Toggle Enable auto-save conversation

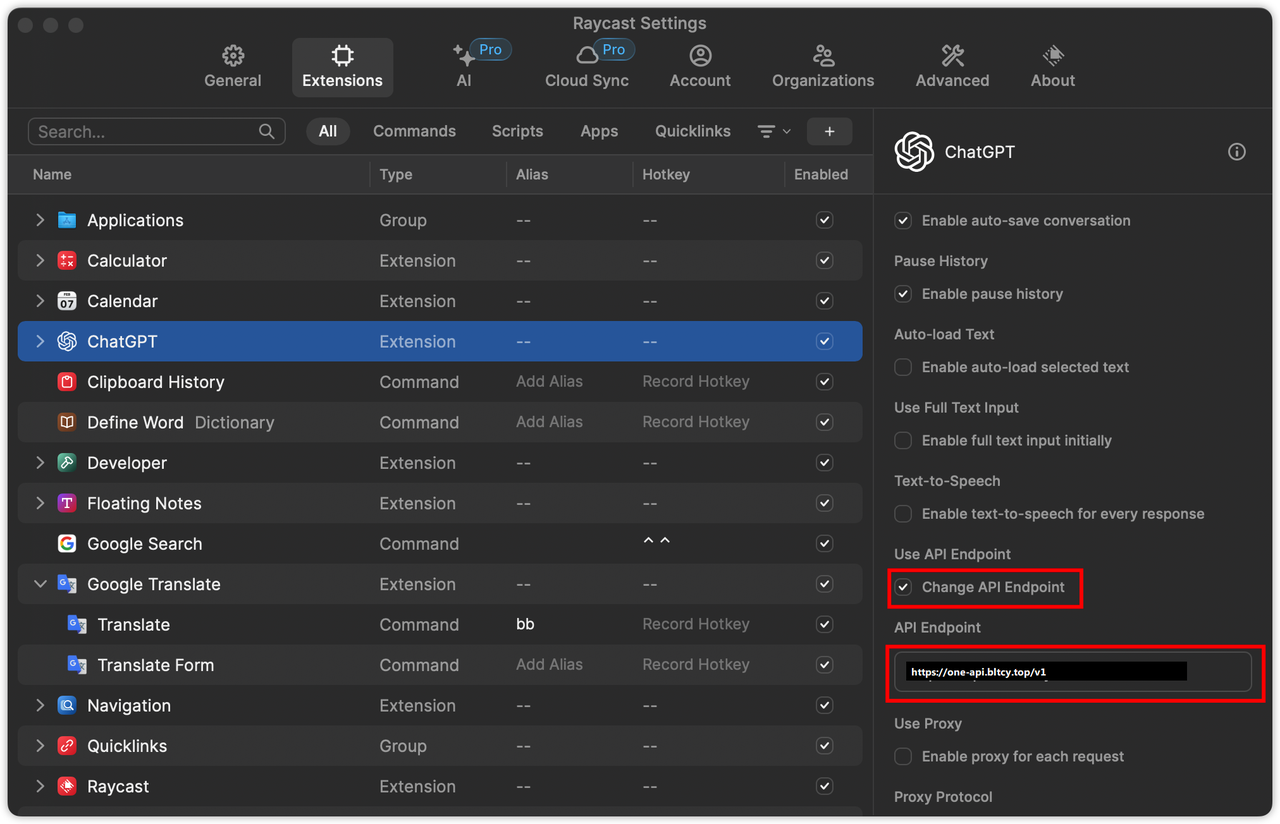pos(903,220)
